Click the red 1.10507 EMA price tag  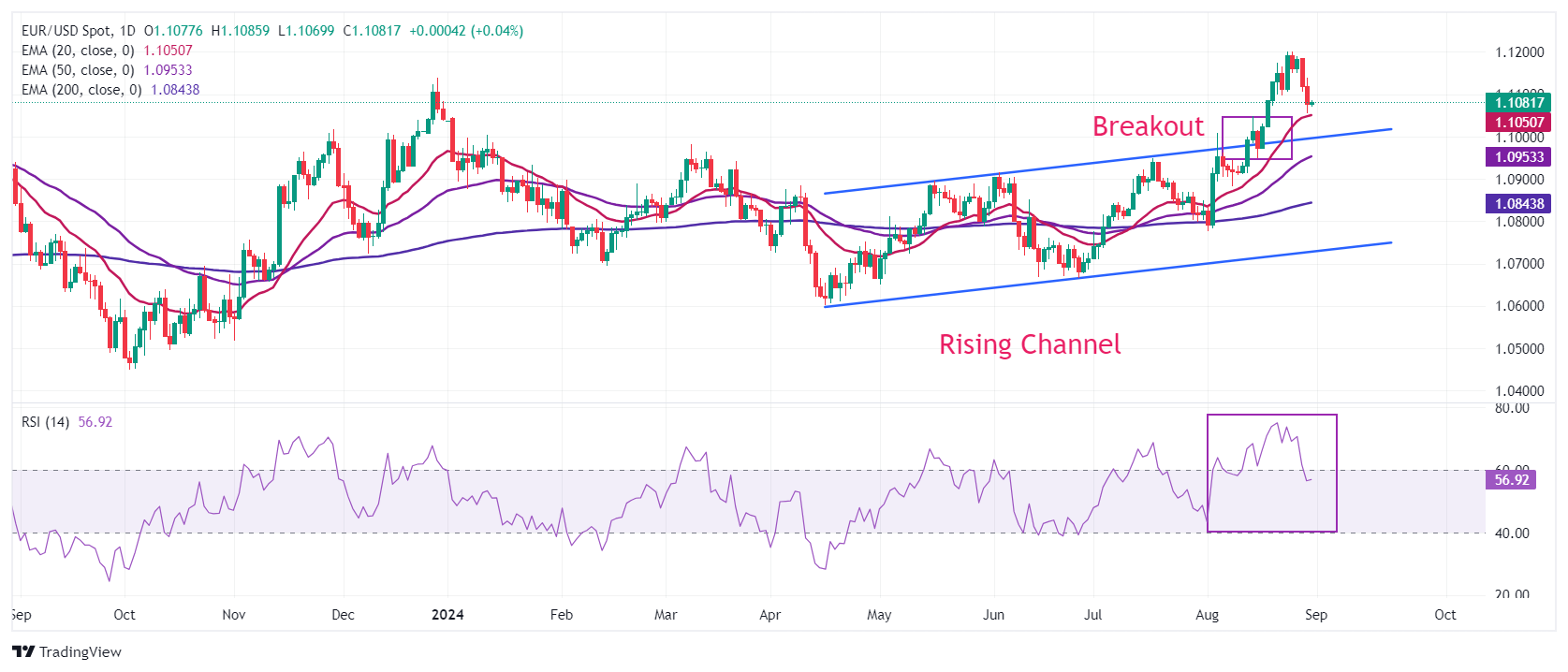tap(1518, 123)
